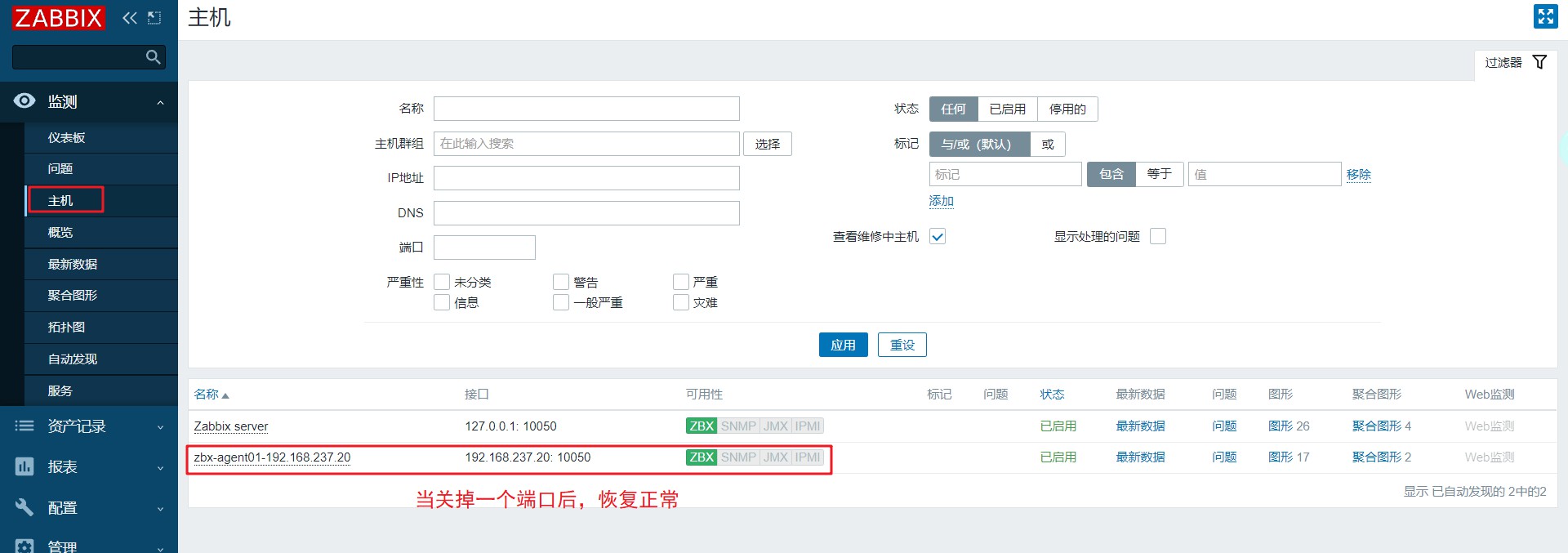Choose 包含 tag operator
The height and width of the screenshot is (553, 1568).
[1111, 174]
